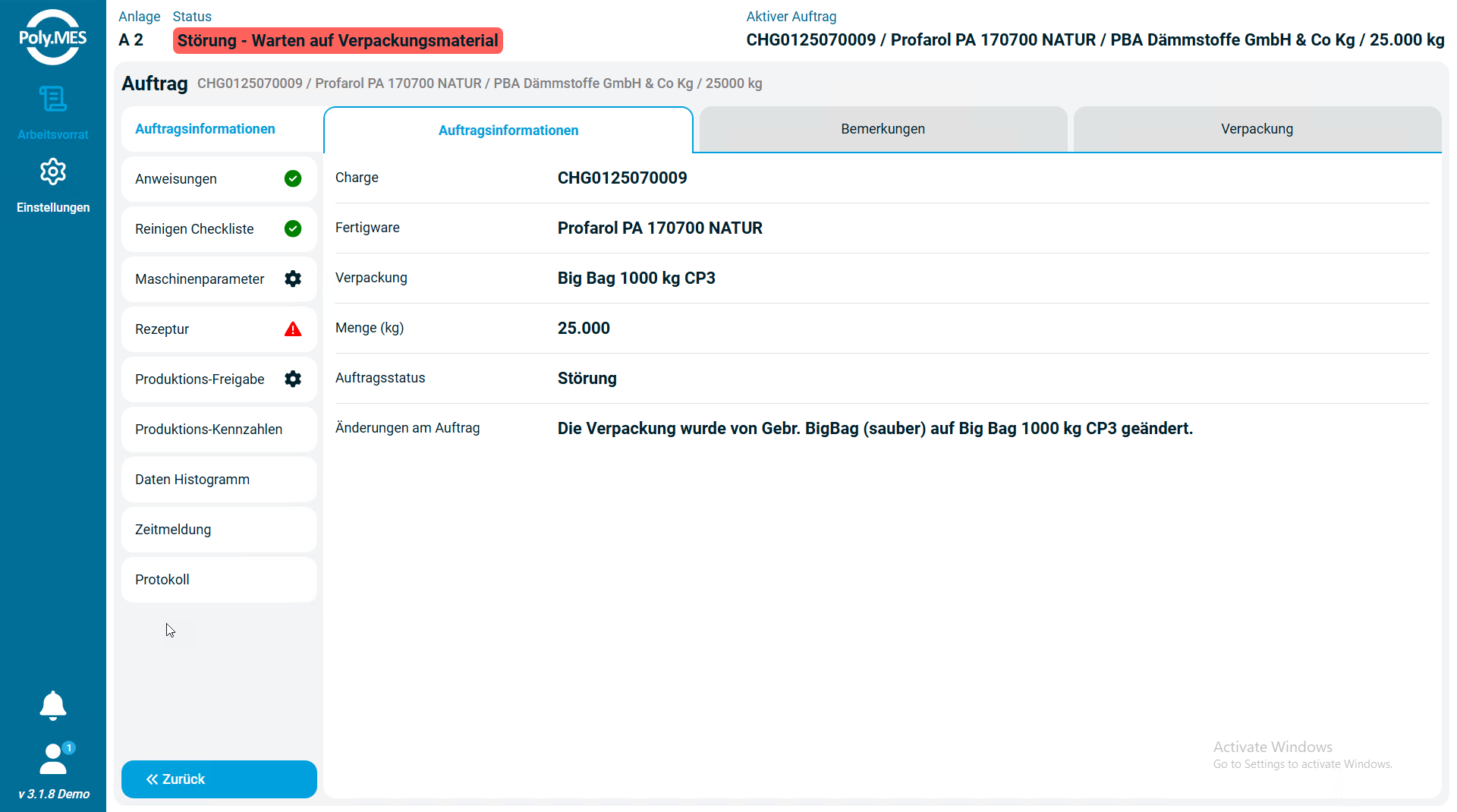Open the Arbeitsvorrat list icon
This screenshot has width=1457, height=812.
click(x=53, y=99)
